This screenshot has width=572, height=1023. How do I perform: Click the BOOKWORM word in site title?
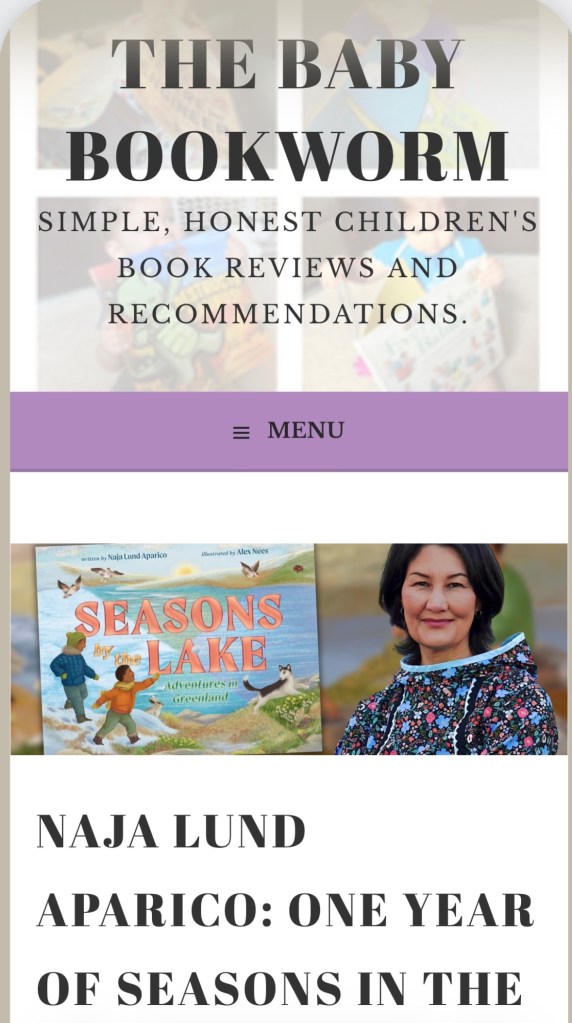click(288, 155)
